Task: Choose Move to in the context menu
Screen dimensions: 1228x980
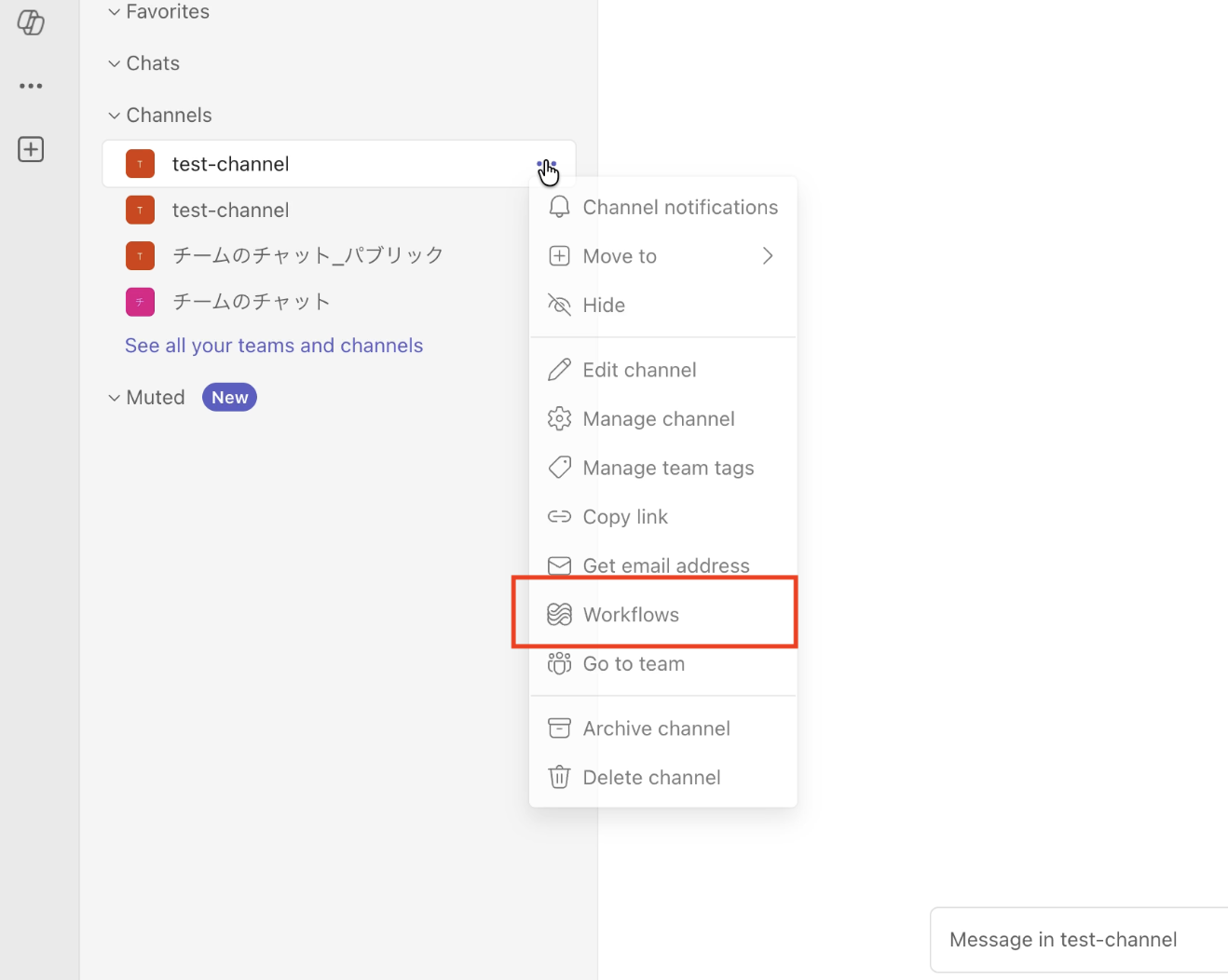Action: (663, 256)
